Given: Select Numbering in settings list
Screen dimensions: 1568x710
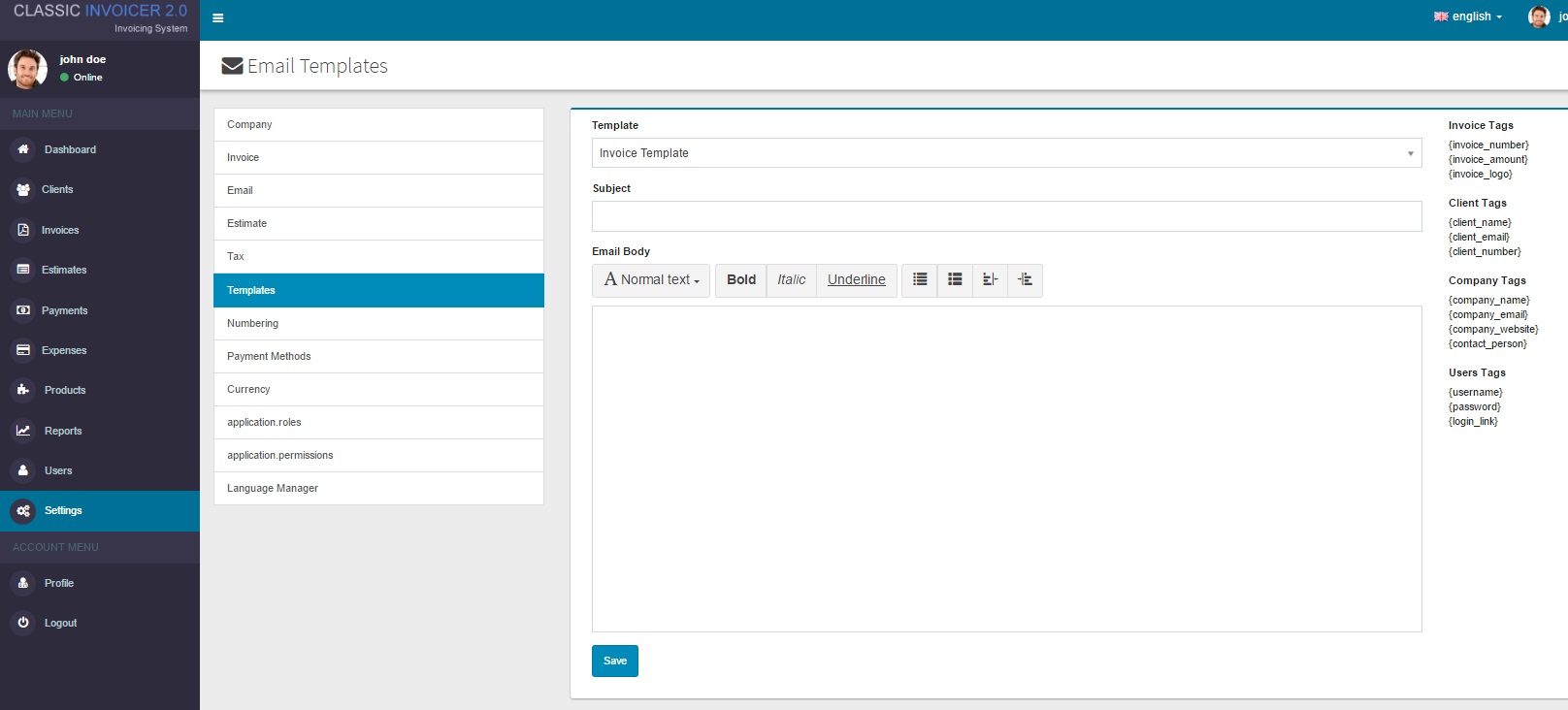Looking at the screenshot, I should coord(378,324).
